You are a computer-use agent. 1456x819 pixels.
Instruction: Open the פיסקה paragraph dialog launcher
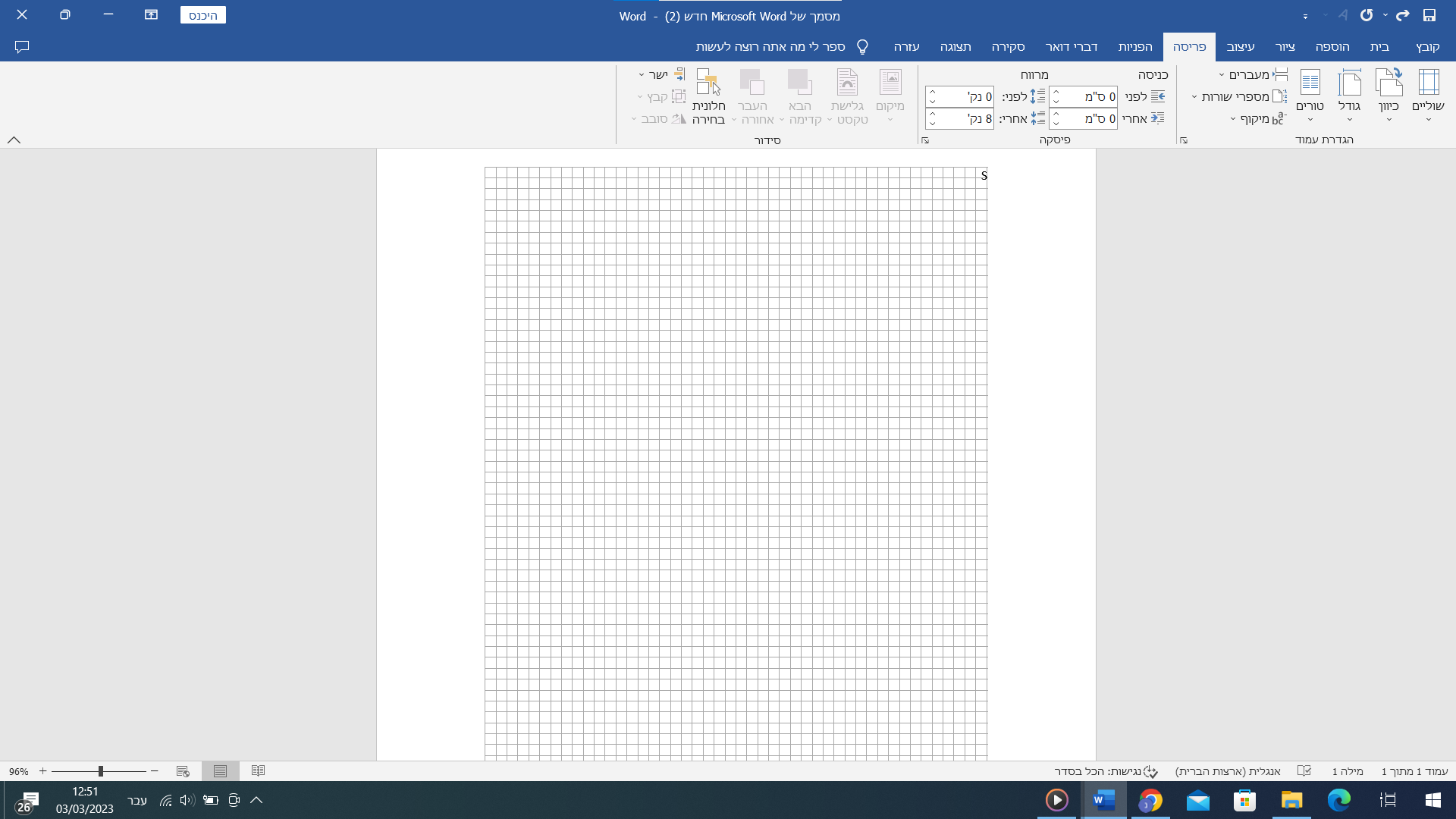pos(925,140)
